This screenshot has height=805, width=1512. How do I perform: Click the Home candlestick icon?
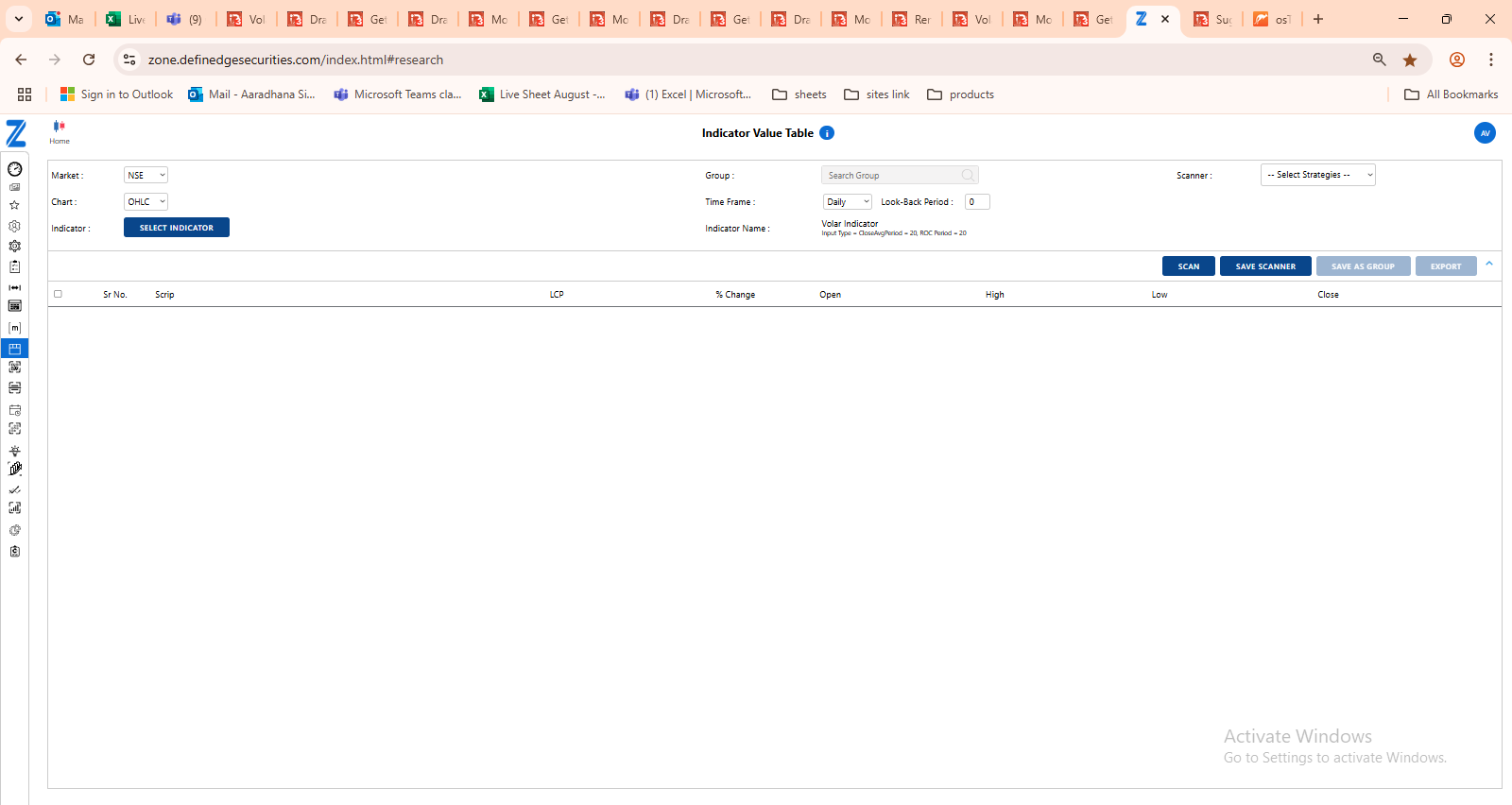click(x=60, y=126)
